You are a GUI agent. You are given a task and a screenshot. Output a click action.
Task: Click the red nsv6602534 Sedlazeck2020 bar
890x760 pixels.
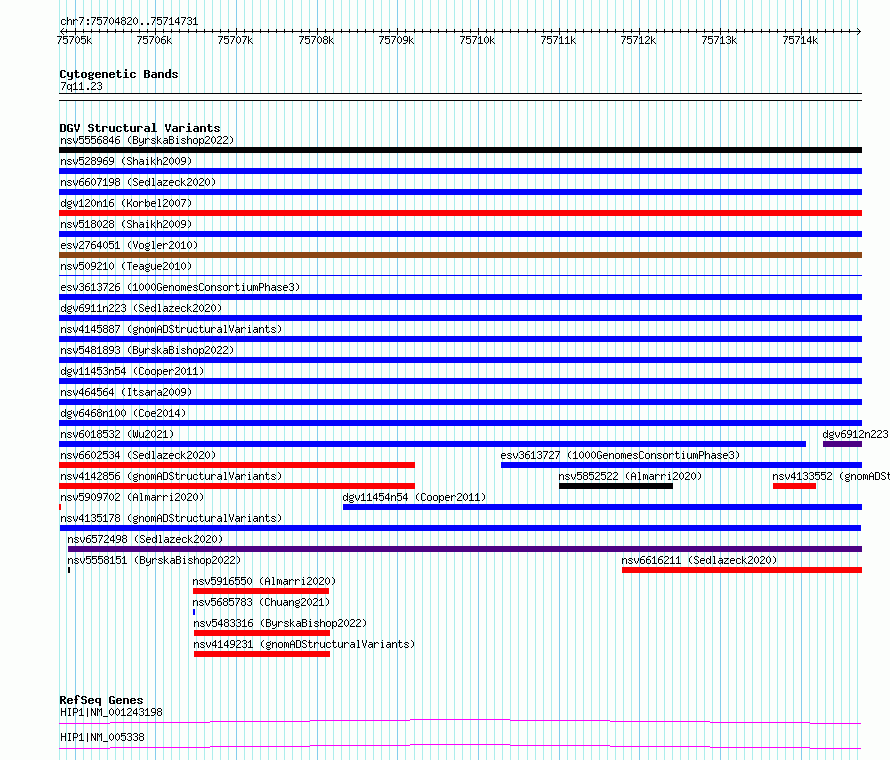coord(237,465)
